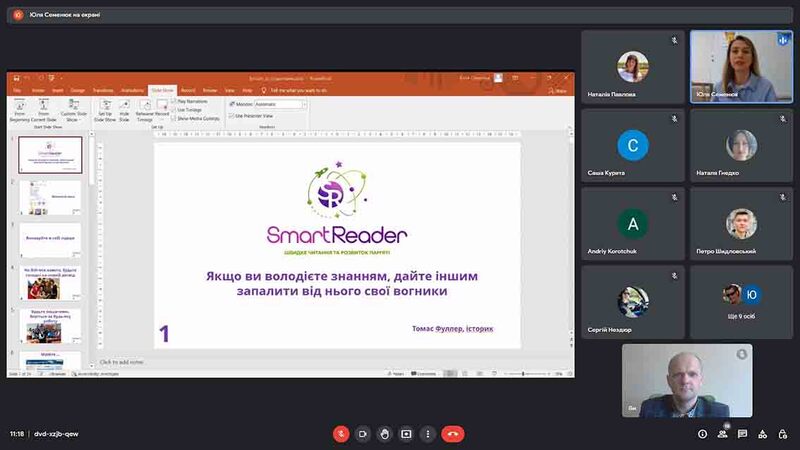Open the Design ribbon tab
800x450 pixels.
78,90
